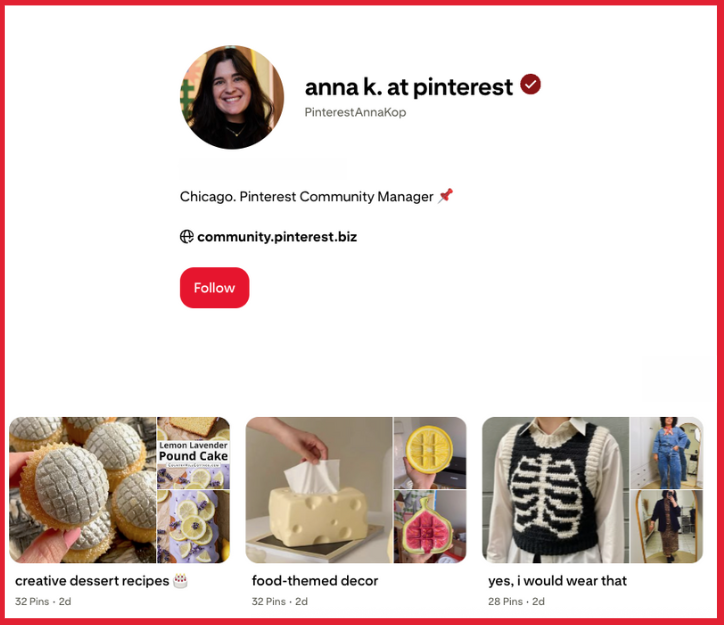View the Lemon Lavender Pound Cake pin
Image resolution: width=724 pixels, height=625 pixels.
(193, 490)
